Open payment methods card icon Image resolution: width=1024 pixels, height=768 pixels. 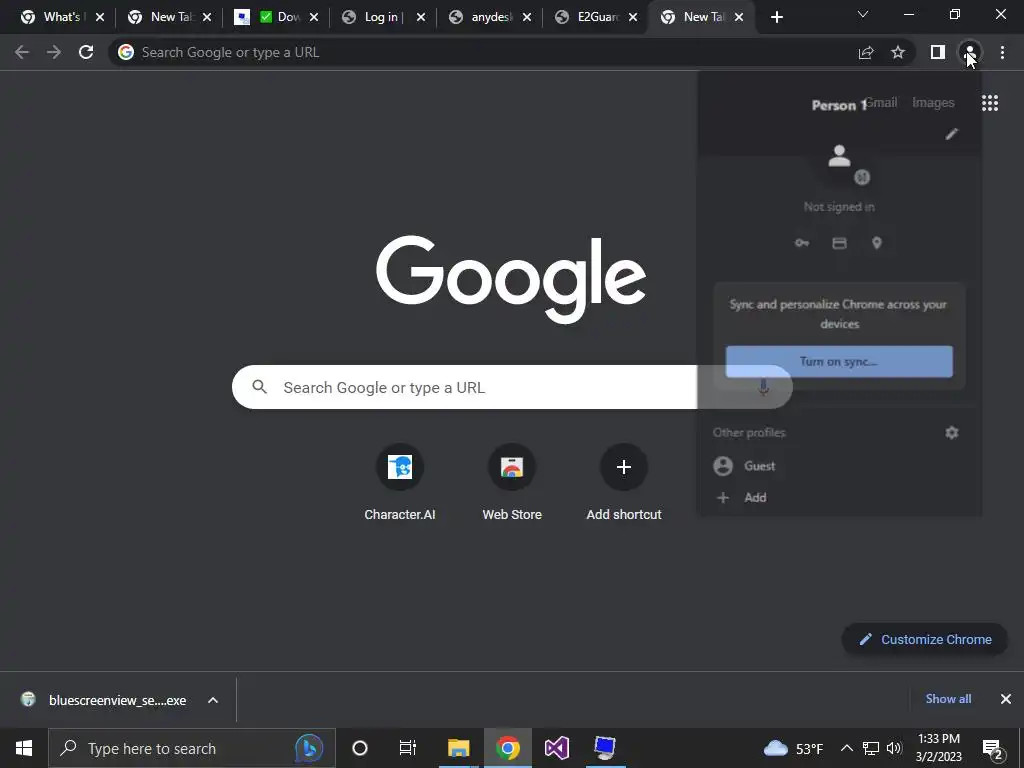839,243
